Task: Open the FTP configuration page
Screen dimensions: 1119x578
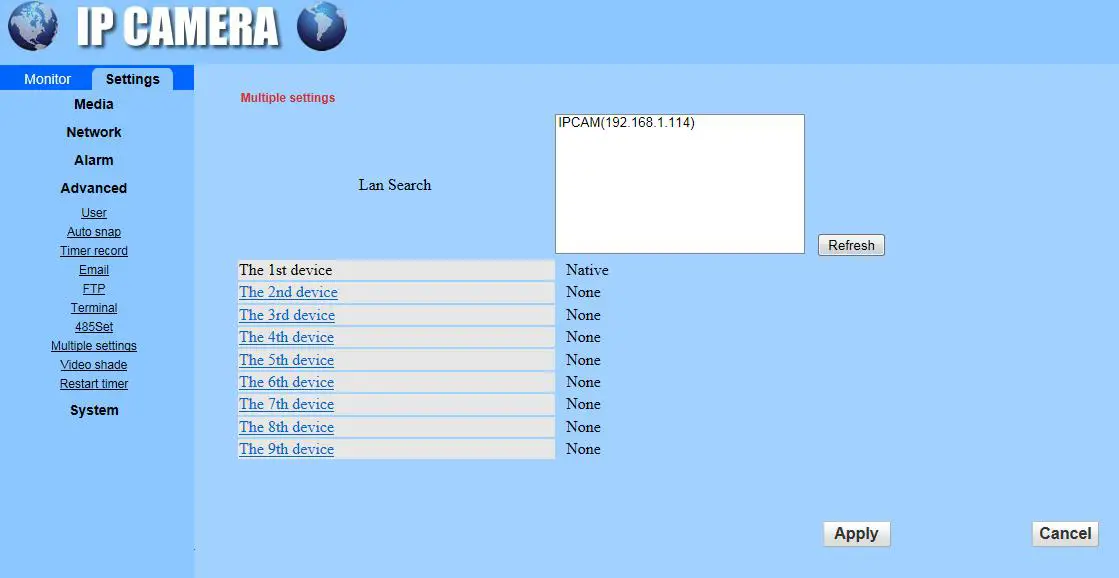Action: [93, 288]
